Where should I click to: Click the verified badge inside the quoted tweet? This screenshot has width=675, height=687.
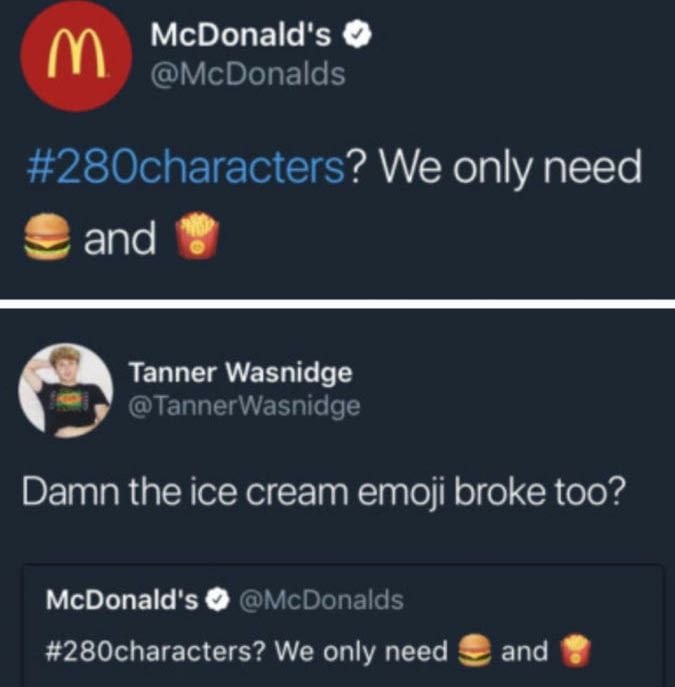tap(218, 599)
